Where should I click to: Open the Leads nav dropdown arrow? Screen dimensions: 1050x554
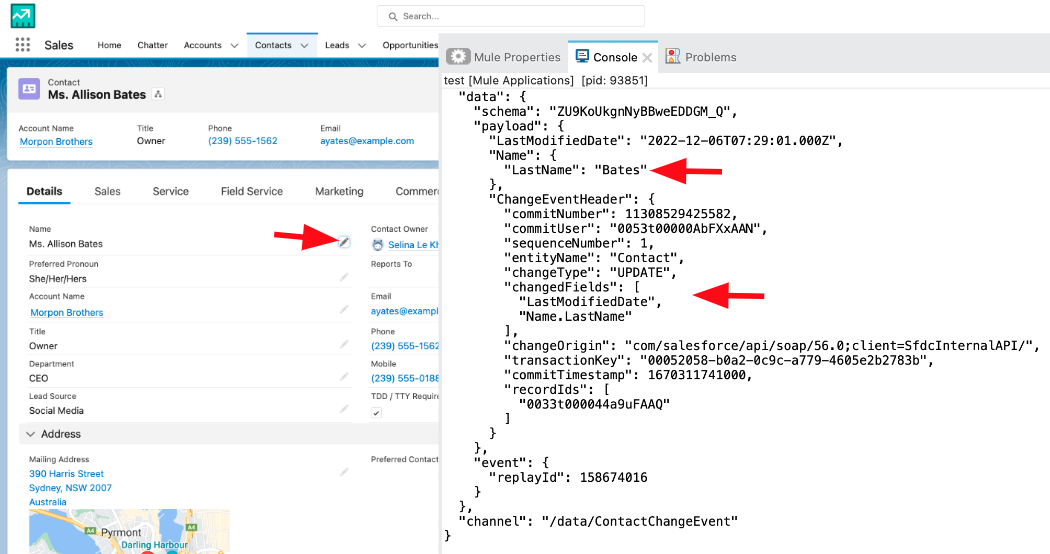(x=362, y=46)
